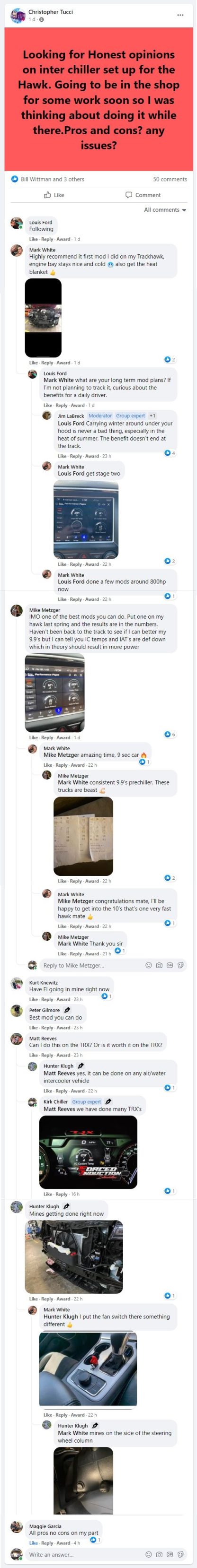
Task: Expand the +1 badges on Jim LaBreck
Action: (x=152, y=416)
